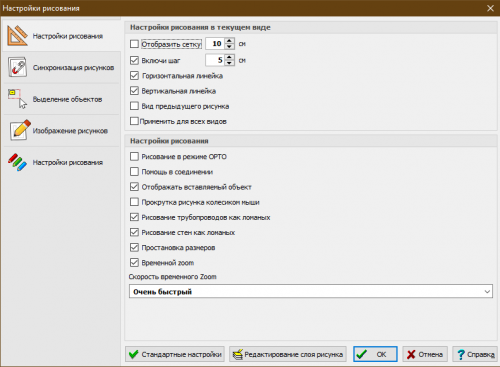Screen dimensions: 500x367
Task: Confirm settings with the OK button
Action: pyautogui.click(x=375, y=354)
